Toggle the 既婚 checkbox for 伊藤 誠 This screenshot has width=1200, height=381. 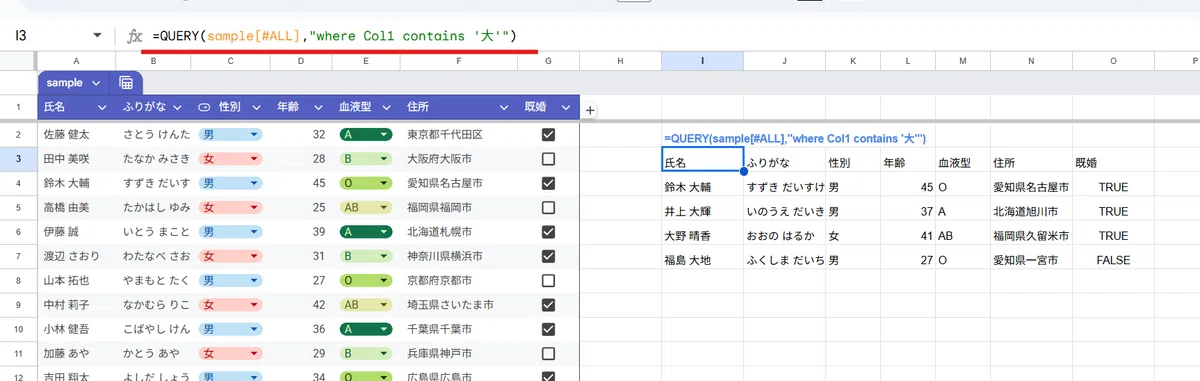click(x=548, y=232)
